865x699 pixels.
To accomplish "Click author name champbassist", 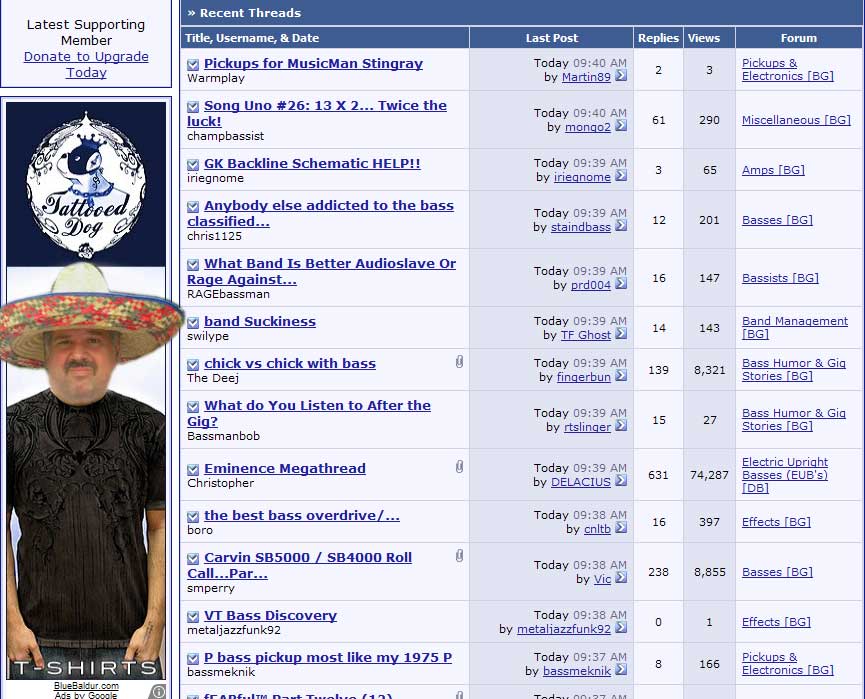I will click(x=226, y=136).
